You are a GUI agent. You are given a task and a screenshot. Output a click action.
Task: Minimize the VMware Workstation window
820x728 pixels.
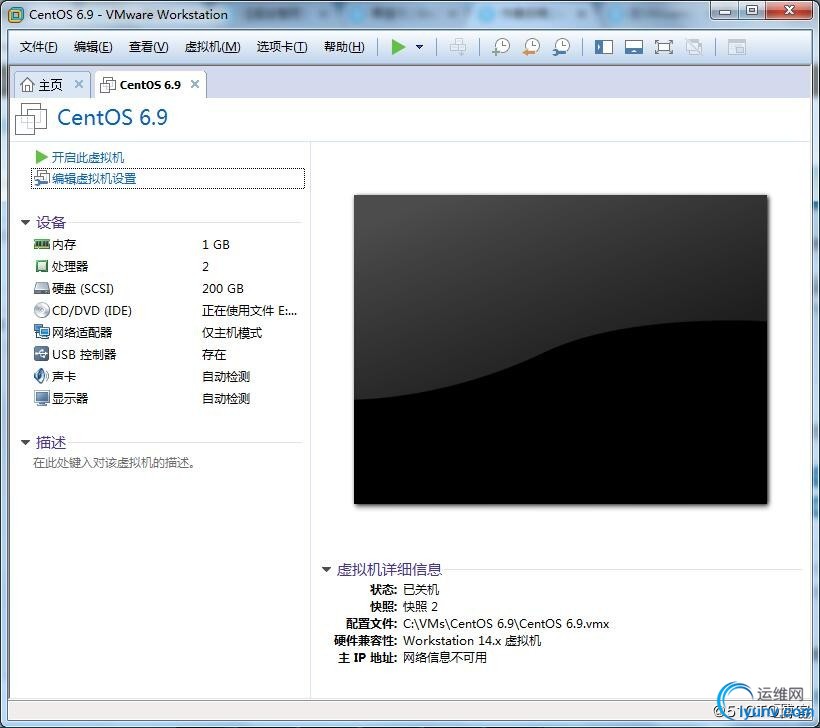(x=725, y=11)
